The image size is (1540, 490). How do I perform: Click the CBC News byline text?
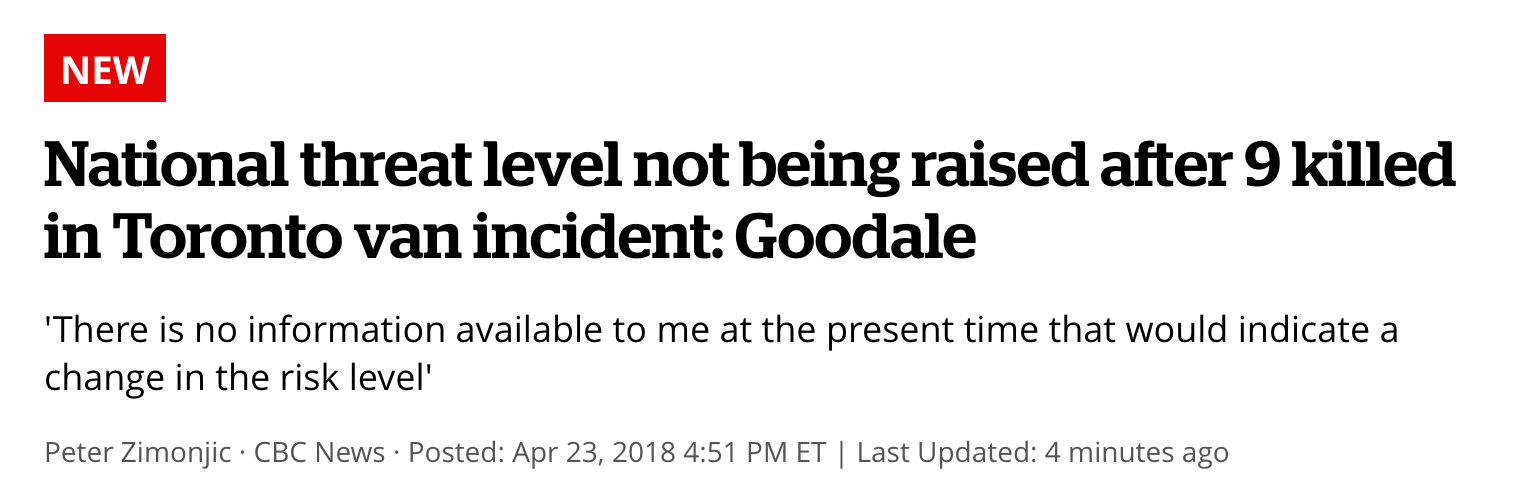click(x=319, y=452)
